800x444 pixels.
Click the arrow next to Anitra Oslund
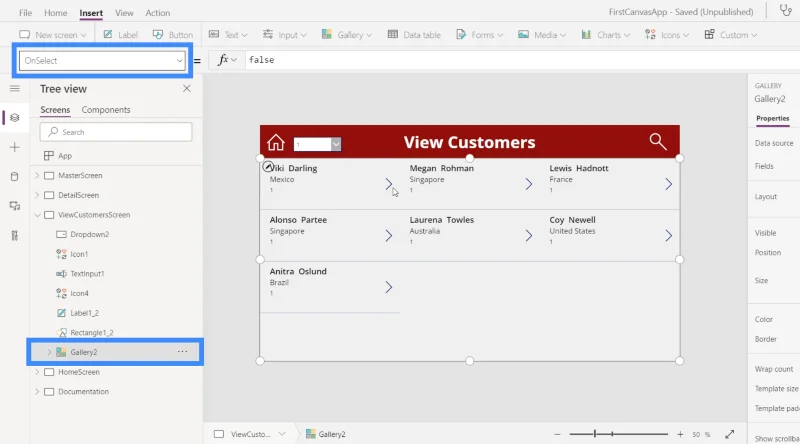[389, 287]
